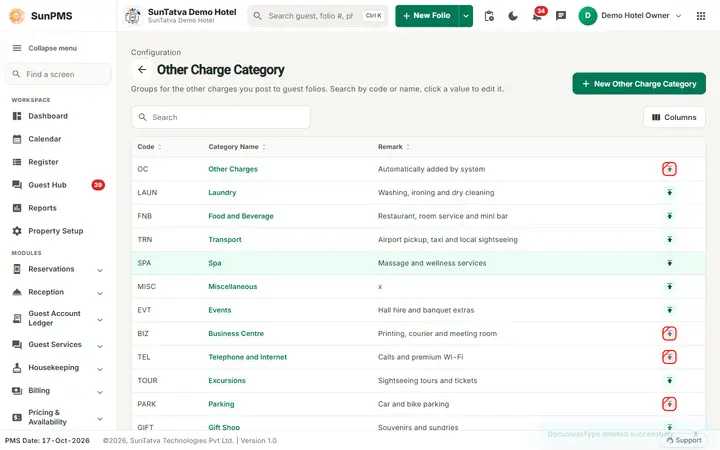Open Guest Hub from the sidebar
Viewport: 720px width, 450px height.
point(58,185)
